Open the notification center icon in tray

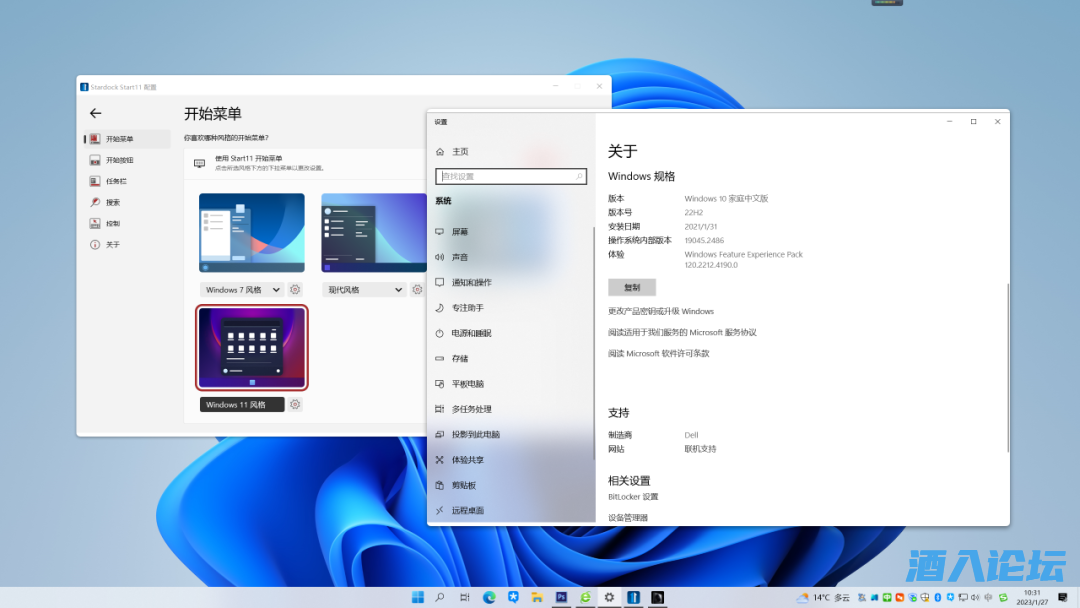[x=1065, y=597]
